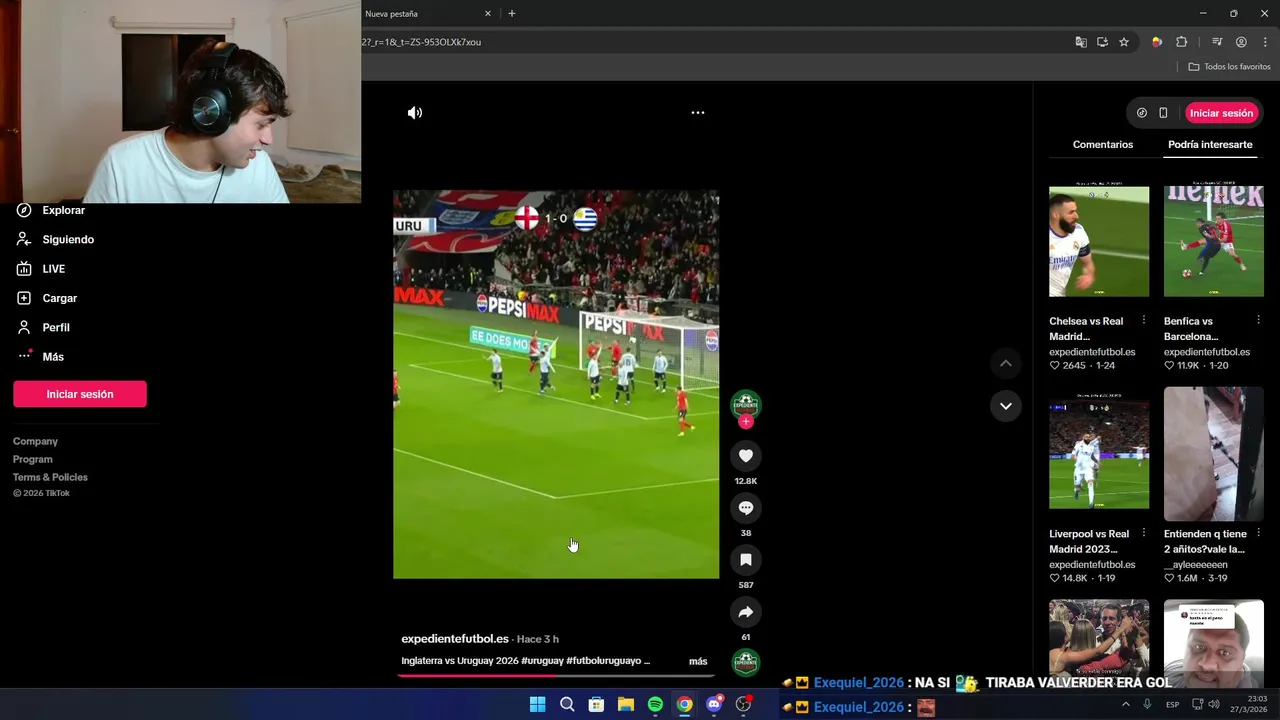The width and height of the screenshot is (1280, 720).
Task: Click the browser address bar URL
Action: [421, 42]
